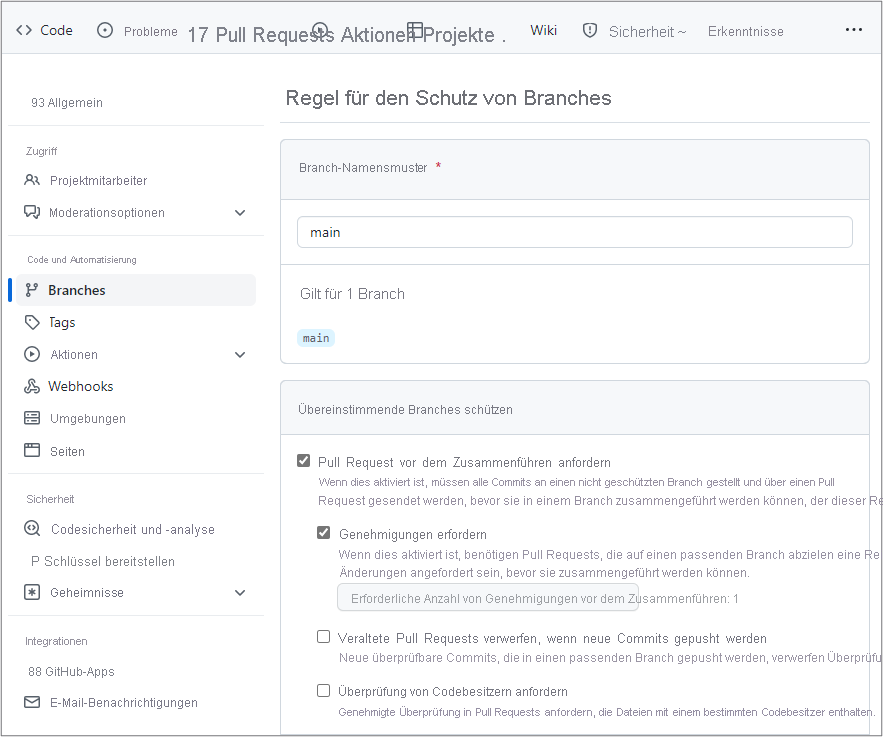
Task: Expand the Geheimnisse chevron
Action: pyautogui.click(x=240, y=593)
